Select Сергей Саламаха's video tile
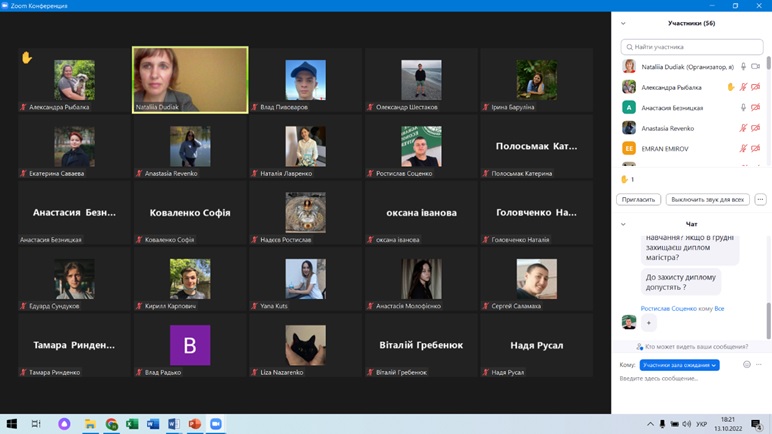 coord(537,279)
